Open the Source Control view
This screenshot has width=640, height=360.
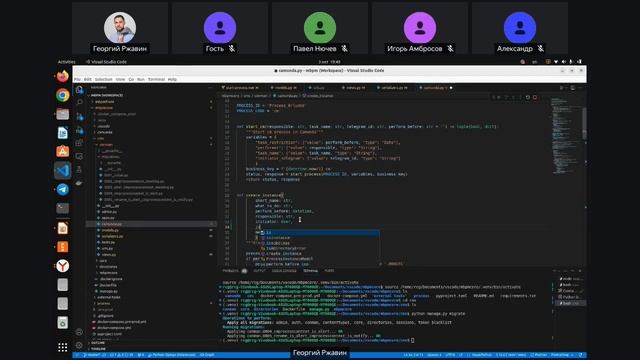pos(79,116)
